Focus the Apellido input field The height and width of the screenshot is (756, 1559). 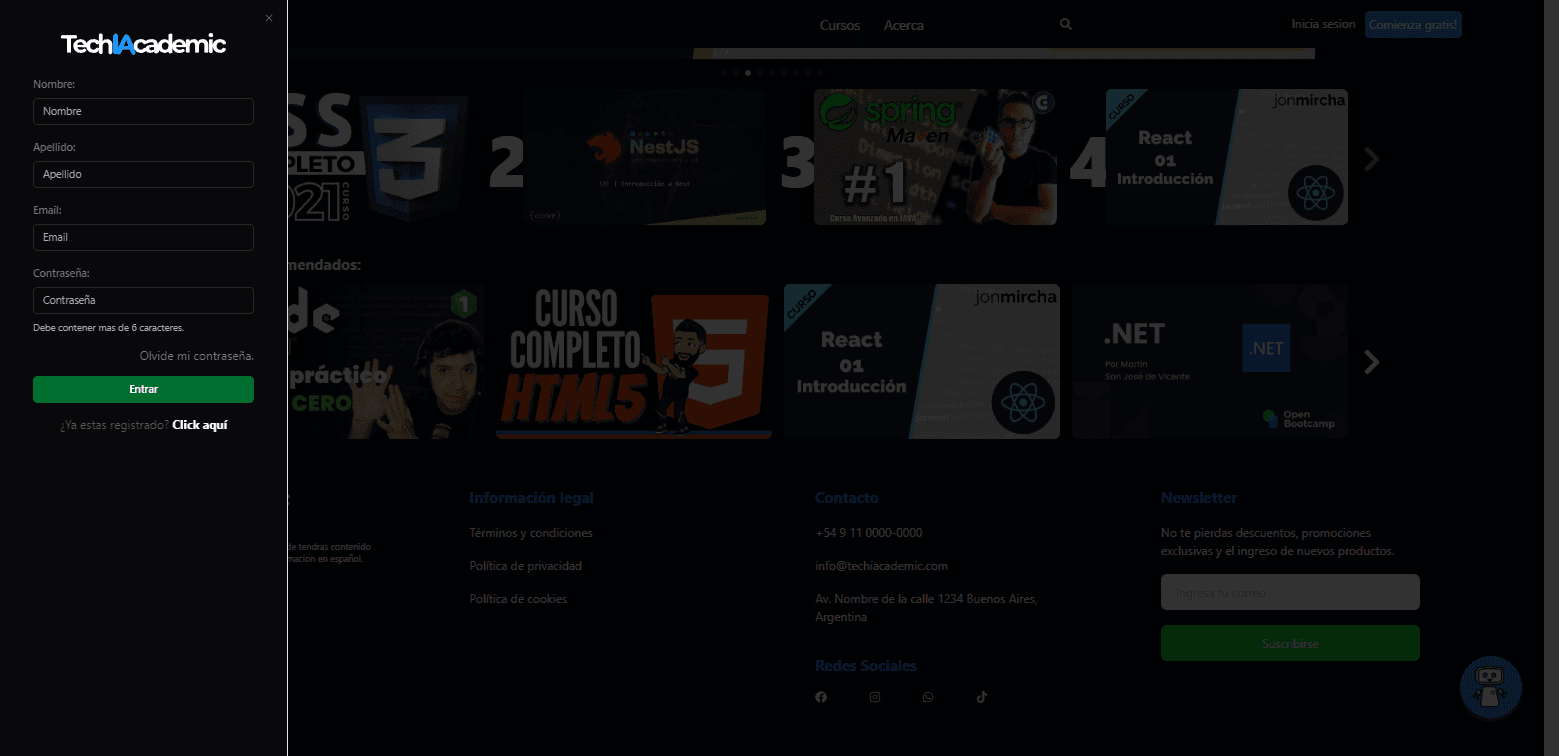[x=143, y=174]
